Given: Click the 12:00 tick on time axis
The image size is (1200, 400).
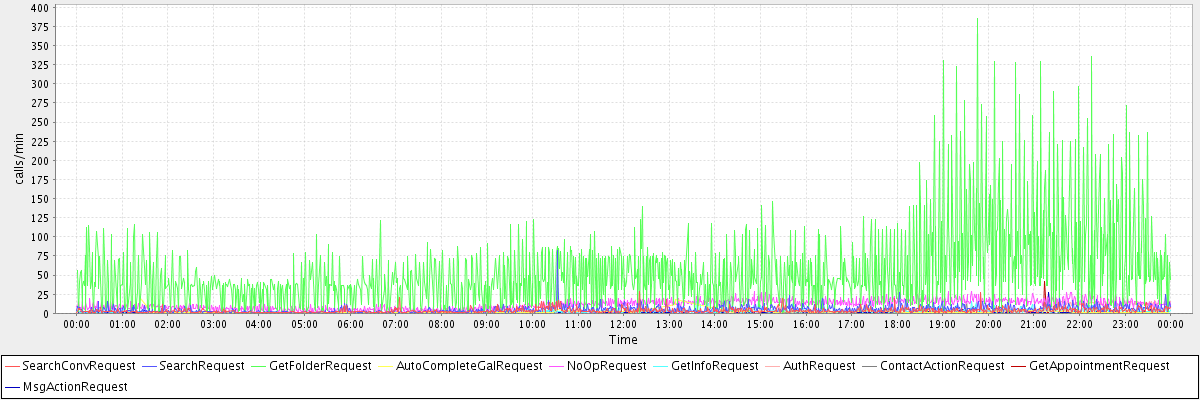Looking at the screenshot, I should (x=623, y=324).
